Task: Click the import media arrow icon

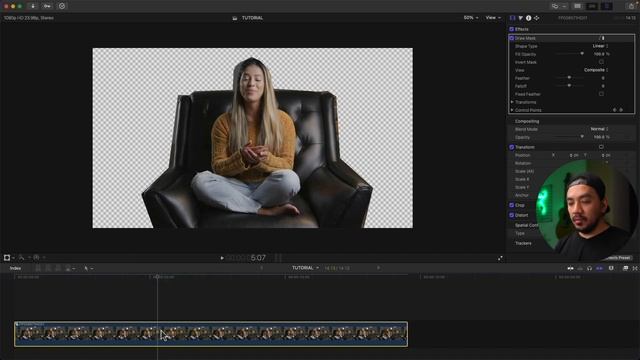Action: coord(33,6)
